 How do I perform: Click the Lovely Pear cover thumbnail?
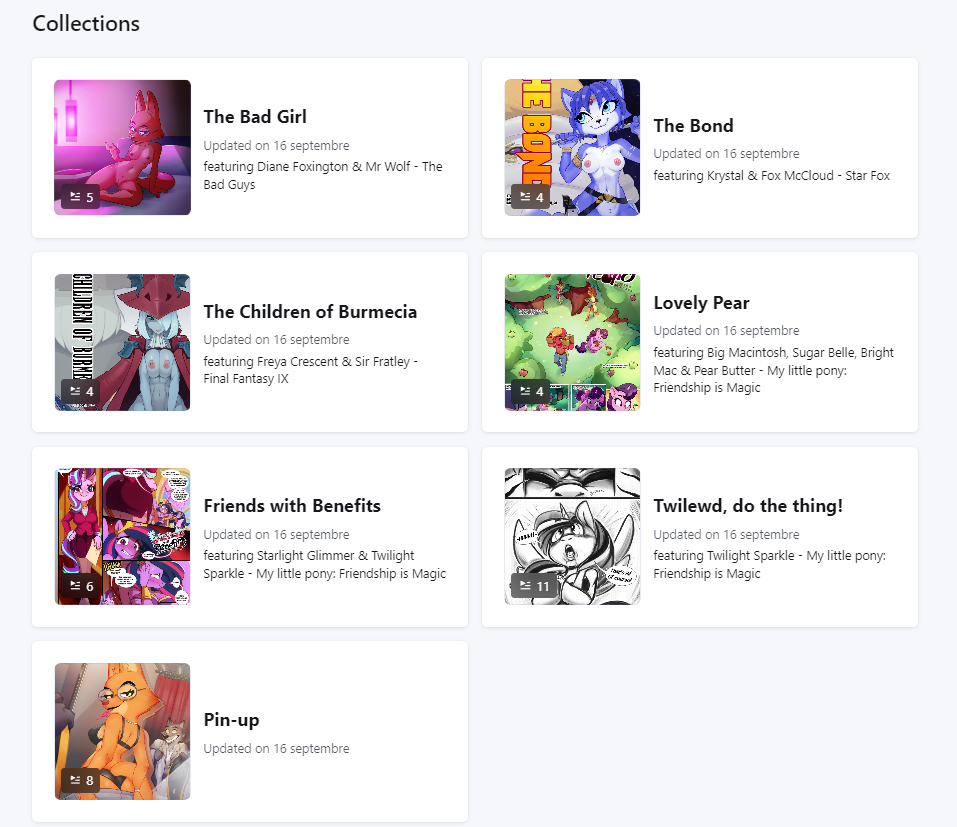[572, 342]
